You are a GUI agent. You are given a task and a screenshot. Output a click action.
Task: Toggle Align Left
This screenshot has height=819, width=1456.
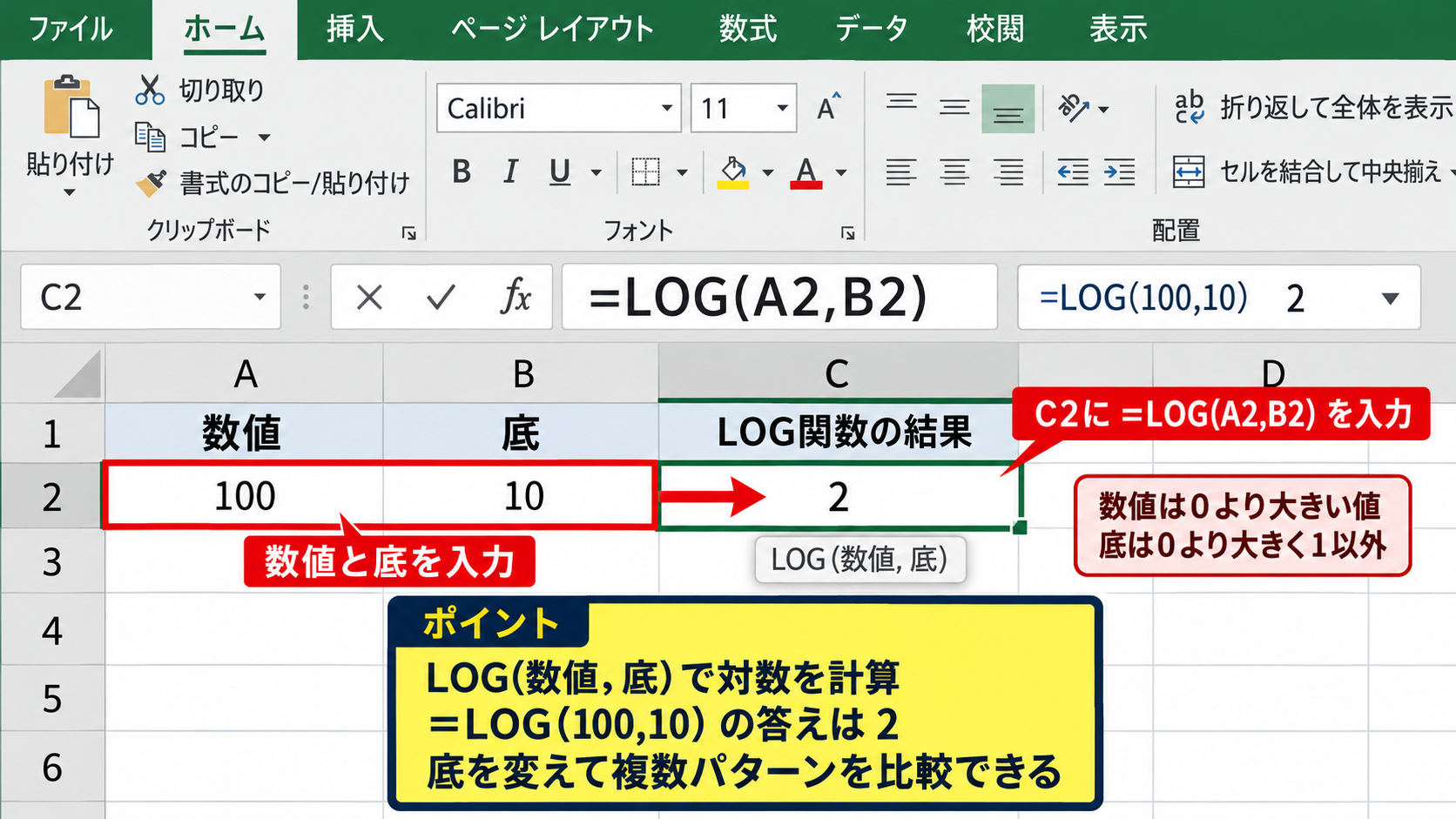[x=901, y=172]
